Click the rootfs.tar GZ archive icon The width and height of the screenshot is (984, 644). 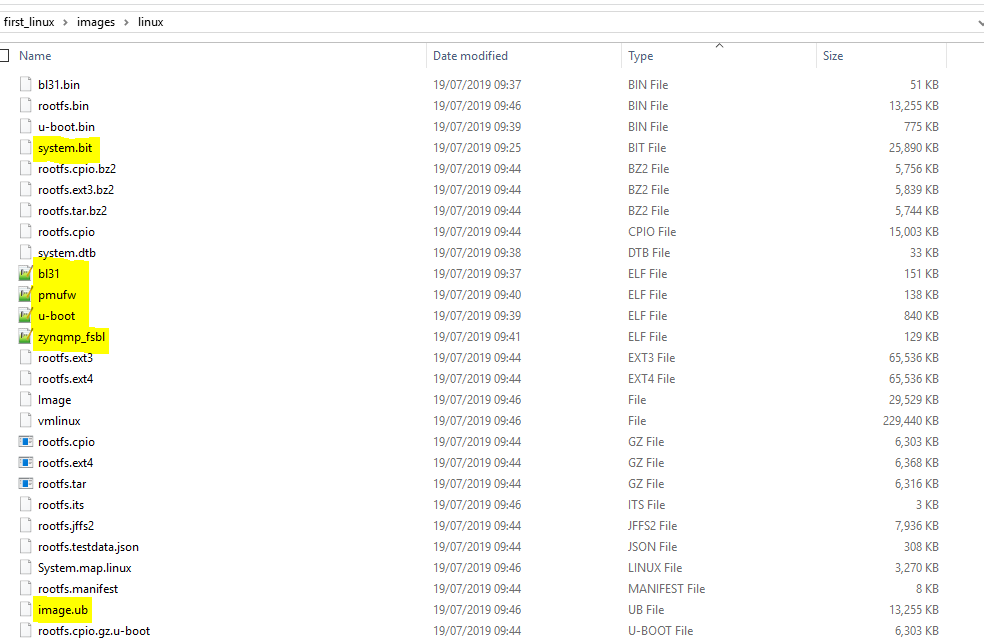pos(26,484)
